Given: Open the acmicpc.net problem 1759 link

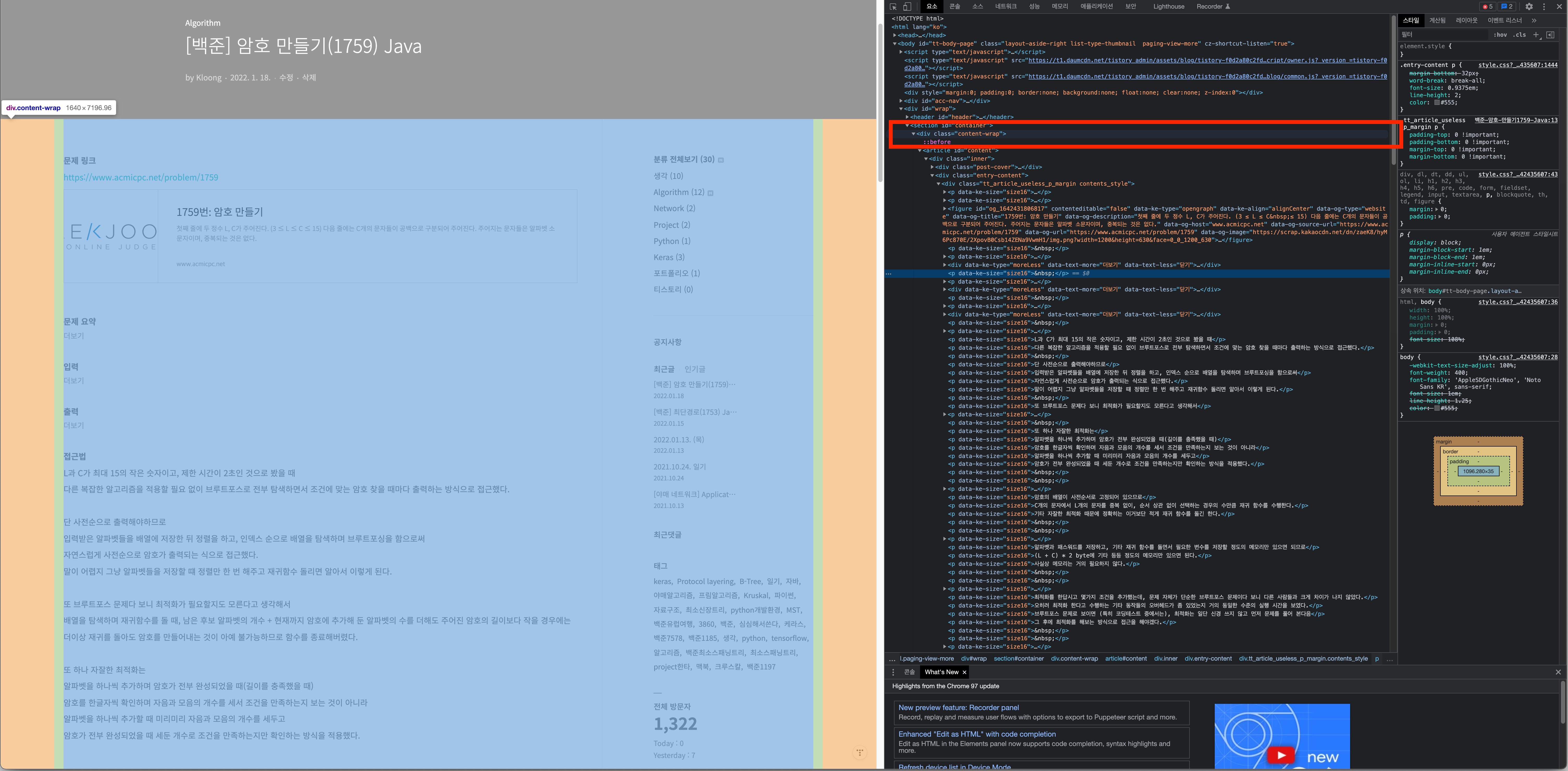Looking at the screenshot, I should click(141, 177).
